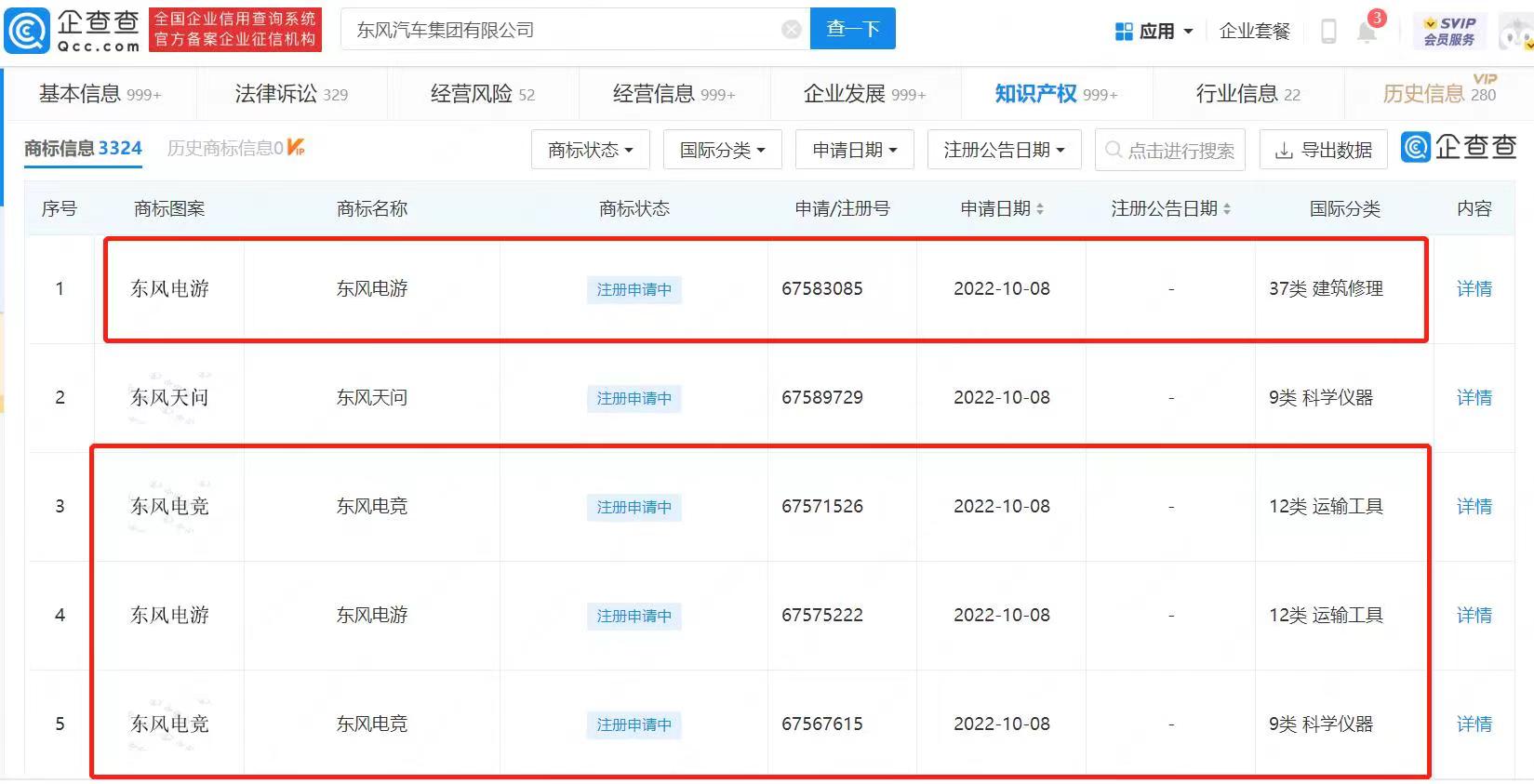Open the 东风电竞 trademark image in row 3
The image size is (1534, 784).
click(x=169, y=507)
